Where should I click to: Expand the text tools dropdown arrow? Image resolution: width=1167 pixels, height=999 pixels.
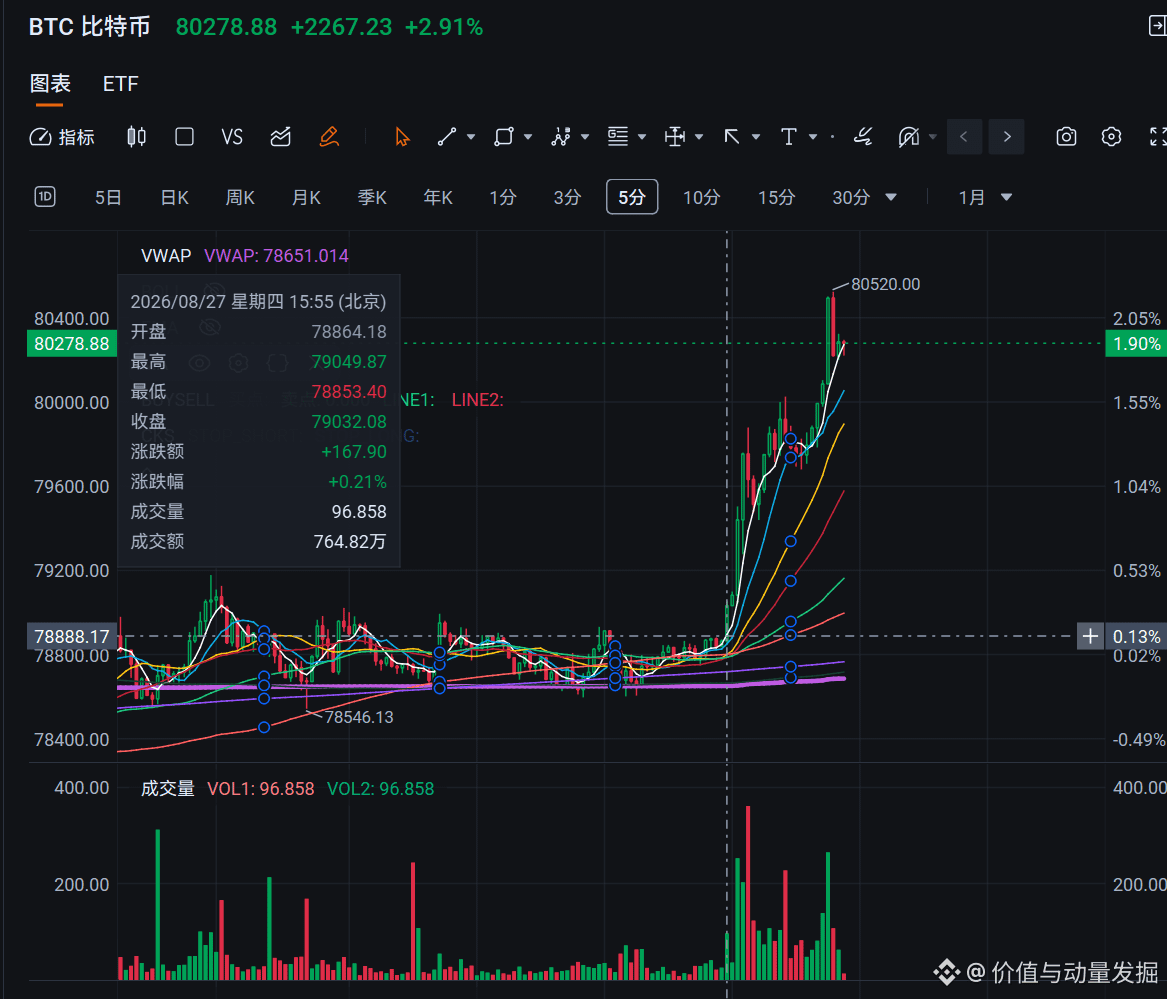[813, 137]
